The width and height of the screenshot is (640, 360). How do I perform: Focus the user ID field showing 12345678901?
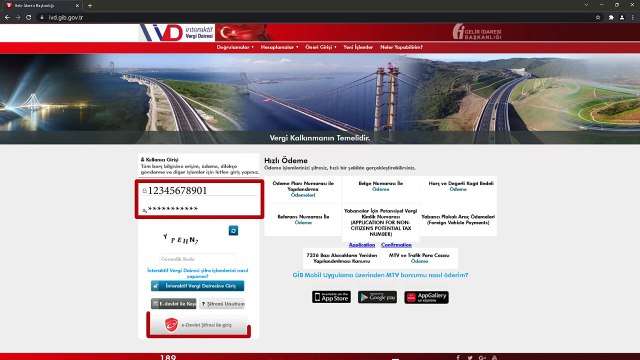(x=199, y=190)
